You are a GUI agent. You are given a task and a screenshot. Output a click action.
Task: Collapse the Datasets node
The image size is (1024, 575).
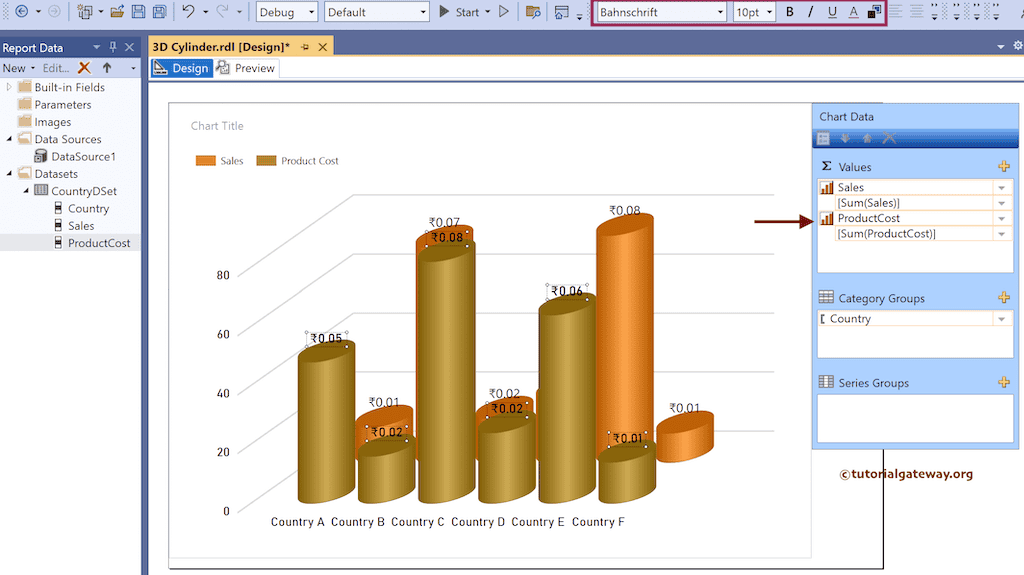coord(9,173)
